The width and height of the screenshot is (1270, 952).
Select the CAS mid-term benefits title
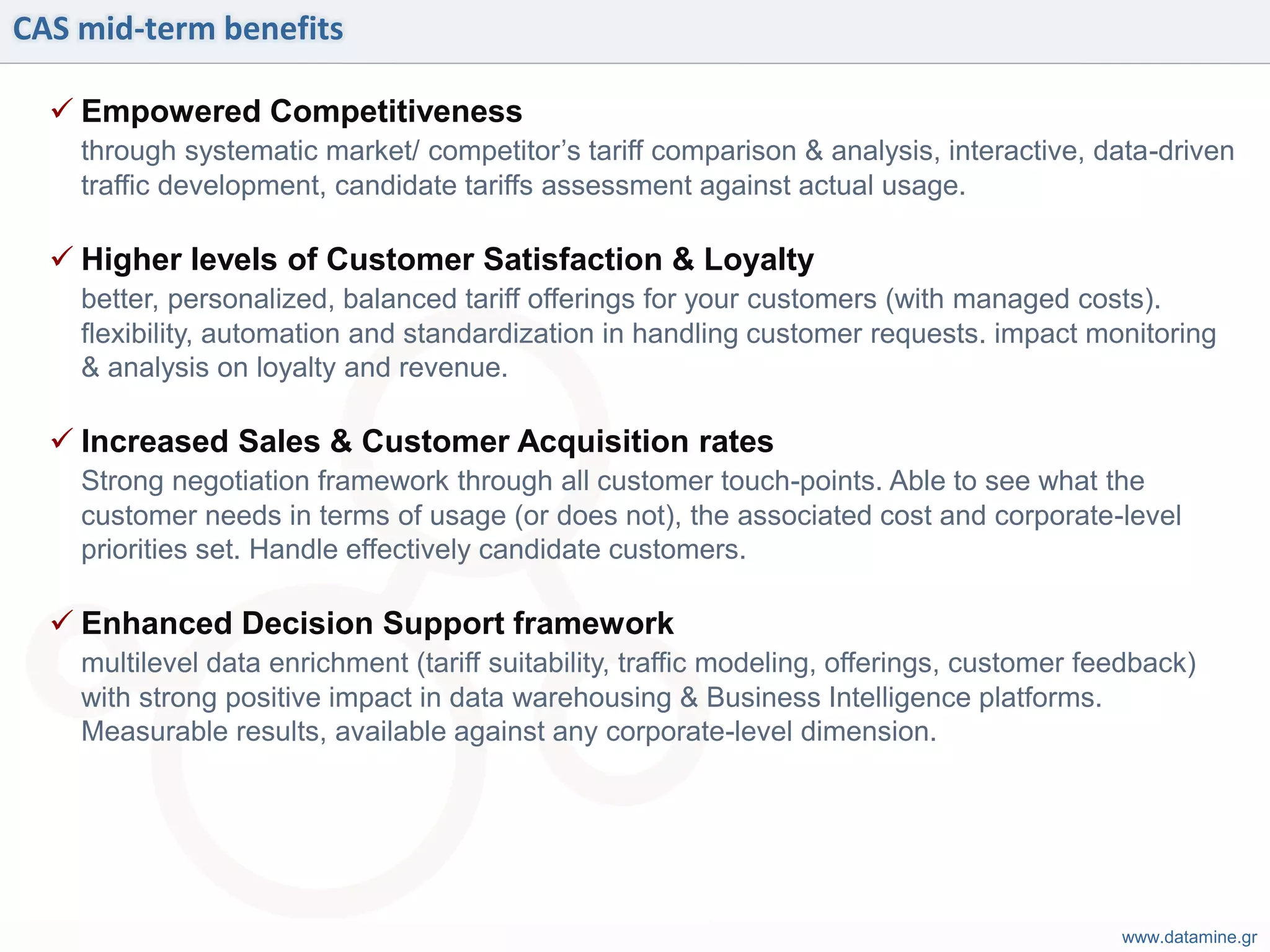[178, 29]
